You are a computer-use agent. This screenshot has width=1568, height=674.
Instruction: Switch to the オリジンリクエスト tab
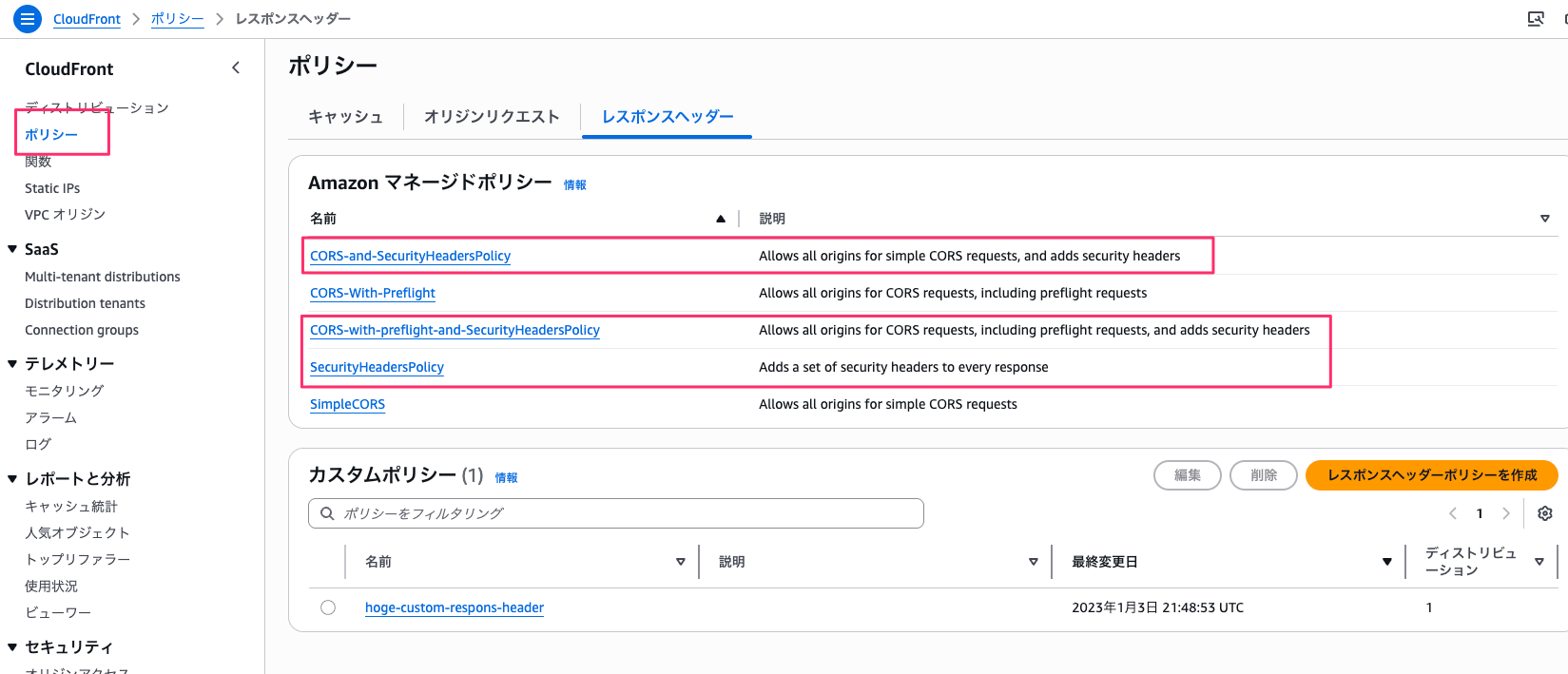coord(491,117)
